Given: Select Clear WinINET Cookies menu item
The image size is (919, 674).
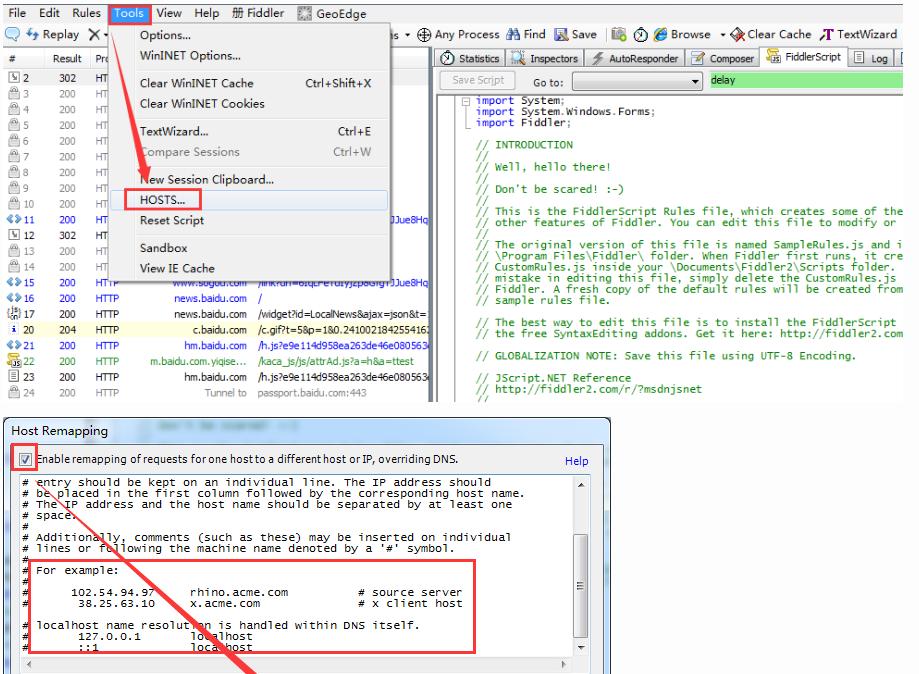Looking at the screenshot, I should (249, 104).
